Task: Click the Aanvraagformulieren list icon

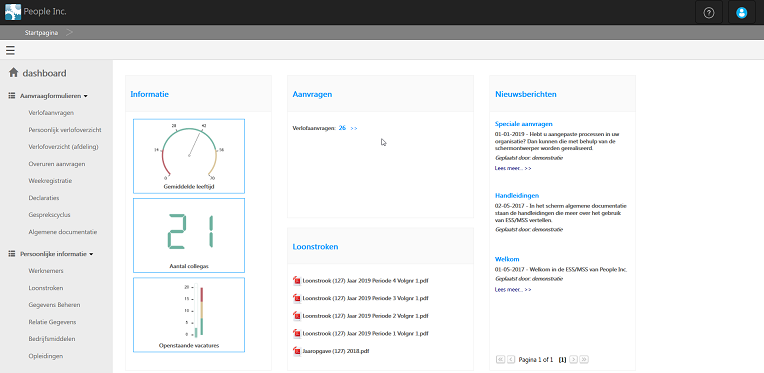Action: pyautogui.click(x=12, y=96)
